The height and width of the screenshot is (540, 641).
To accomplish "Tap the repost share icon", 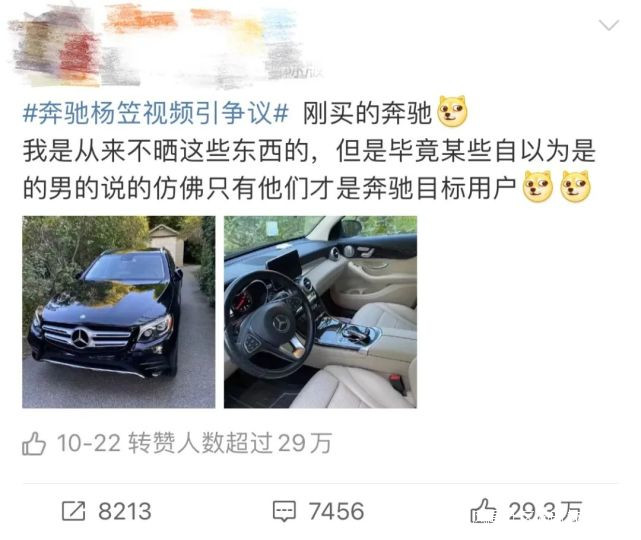I will point(74,511).
